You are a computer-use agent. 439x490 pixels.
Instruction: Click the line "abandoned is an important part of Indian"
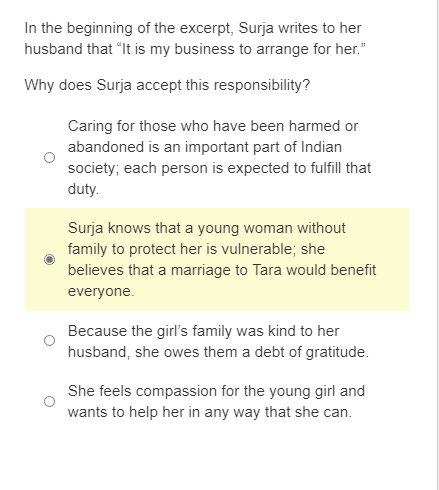[205, 147]
